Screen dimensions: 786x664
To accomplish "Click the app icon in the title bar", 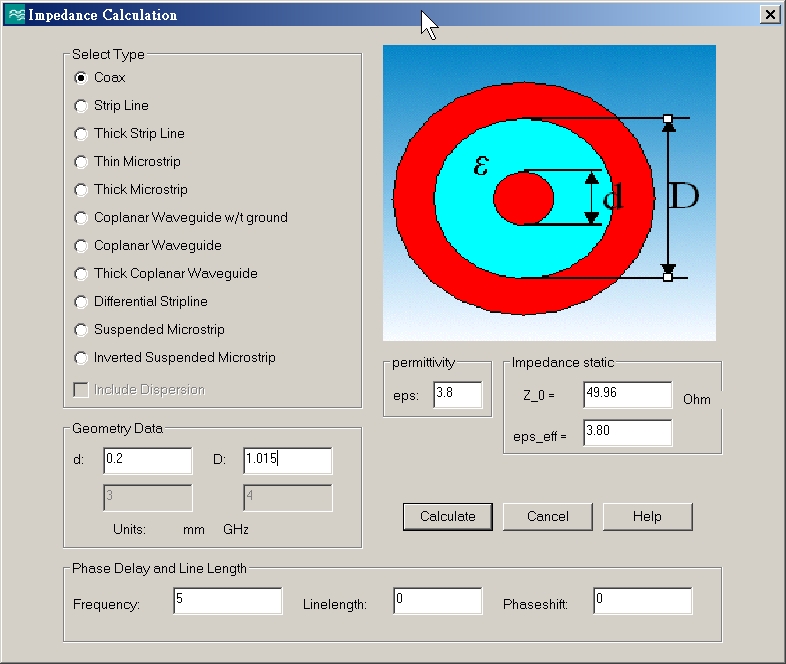I will [x=15, y=15].
